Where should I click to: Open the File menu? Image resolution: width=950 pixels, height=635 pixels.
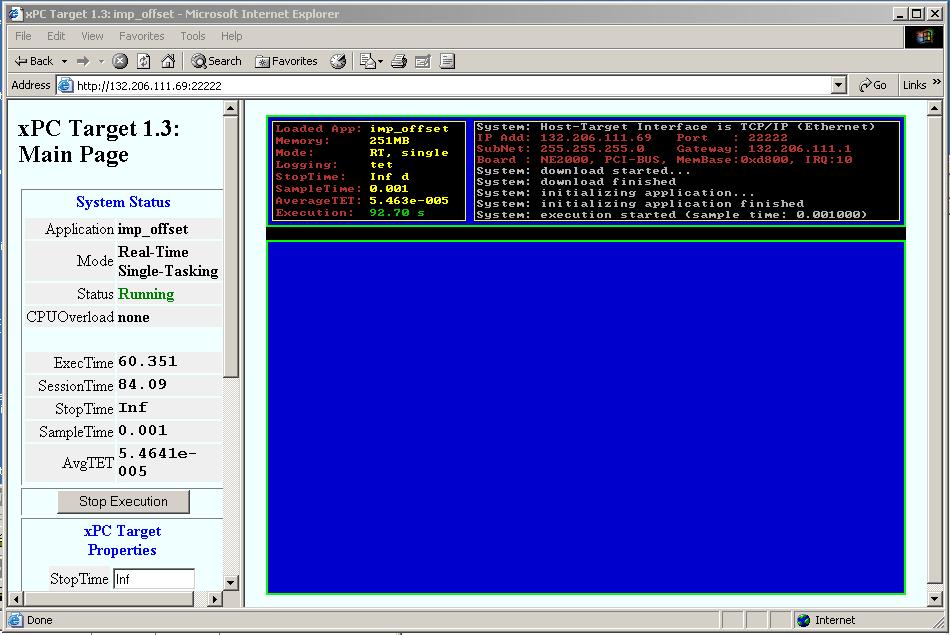pyautogui.click(x=23, y=36)
